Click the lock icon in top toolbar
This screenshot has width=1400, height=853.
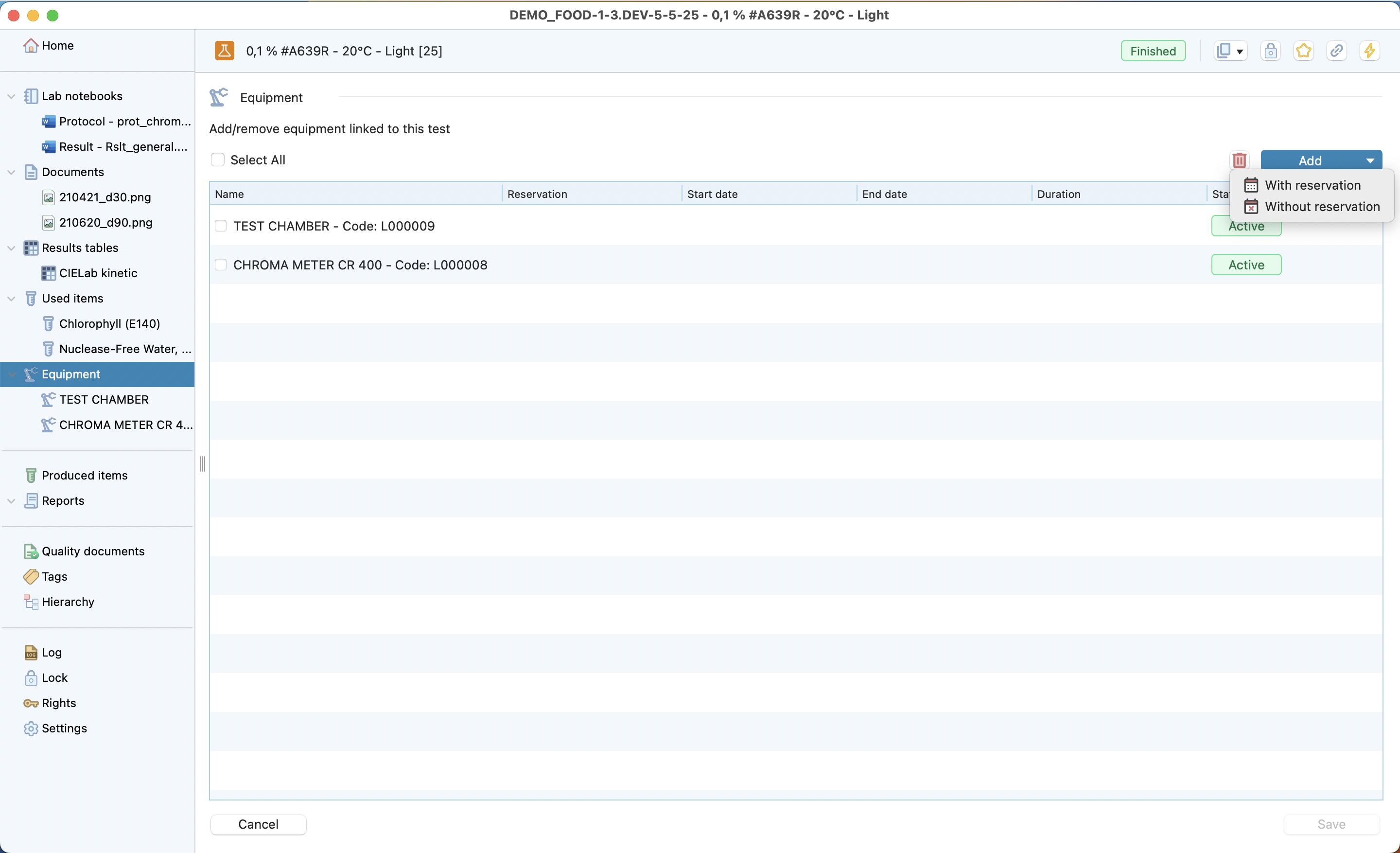(x=1271, y=51)
